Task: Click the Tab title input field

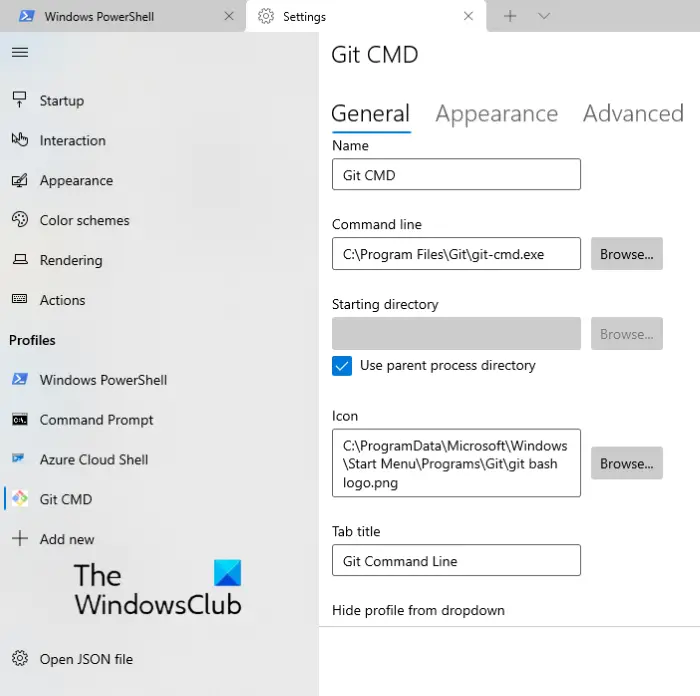Action: 456,560
